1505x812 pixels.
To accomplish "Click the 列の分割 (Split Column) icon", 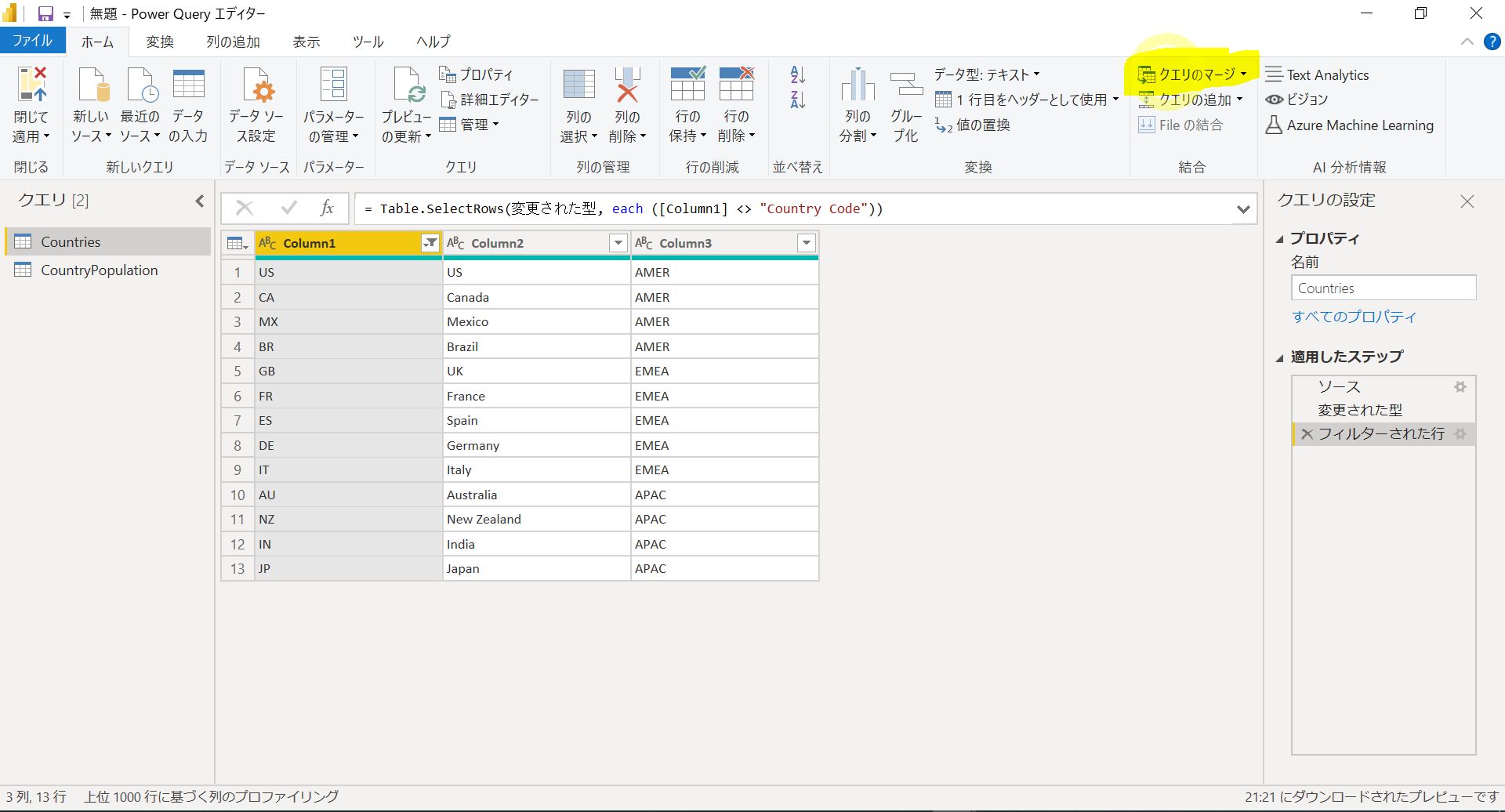I will point(858,85).
